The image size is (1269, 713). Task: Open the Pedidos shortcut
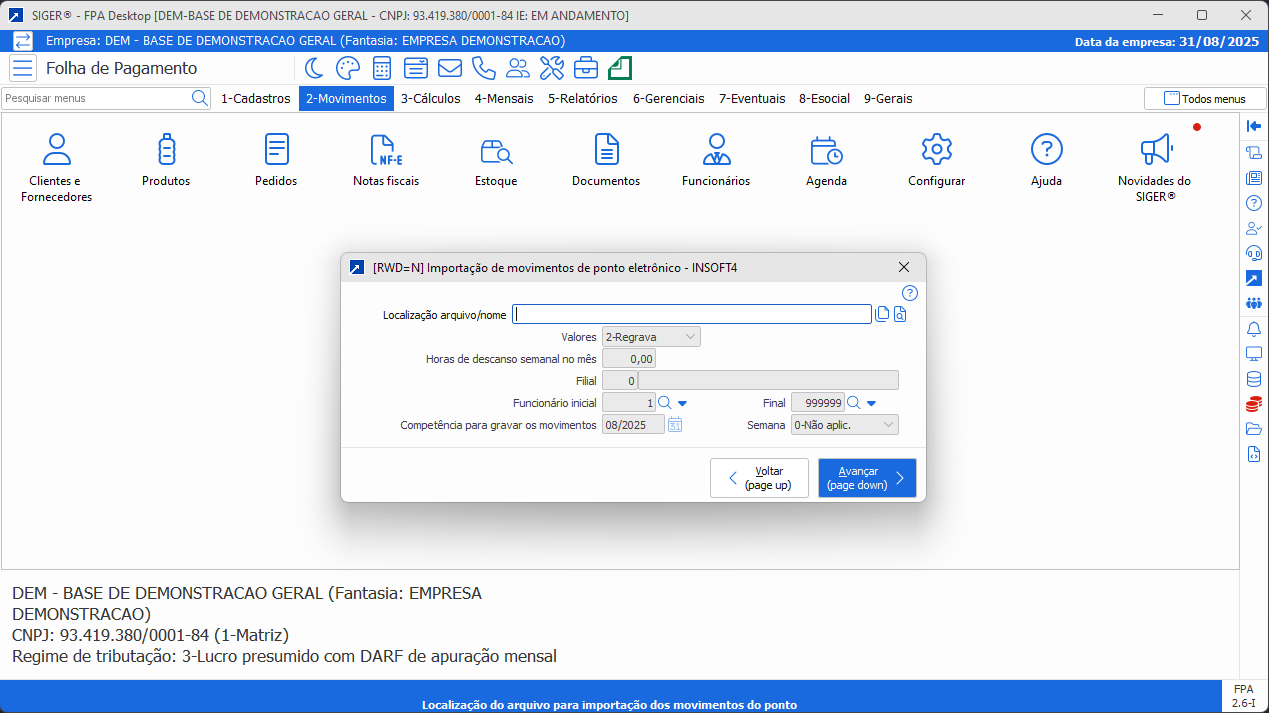point(276,160)
